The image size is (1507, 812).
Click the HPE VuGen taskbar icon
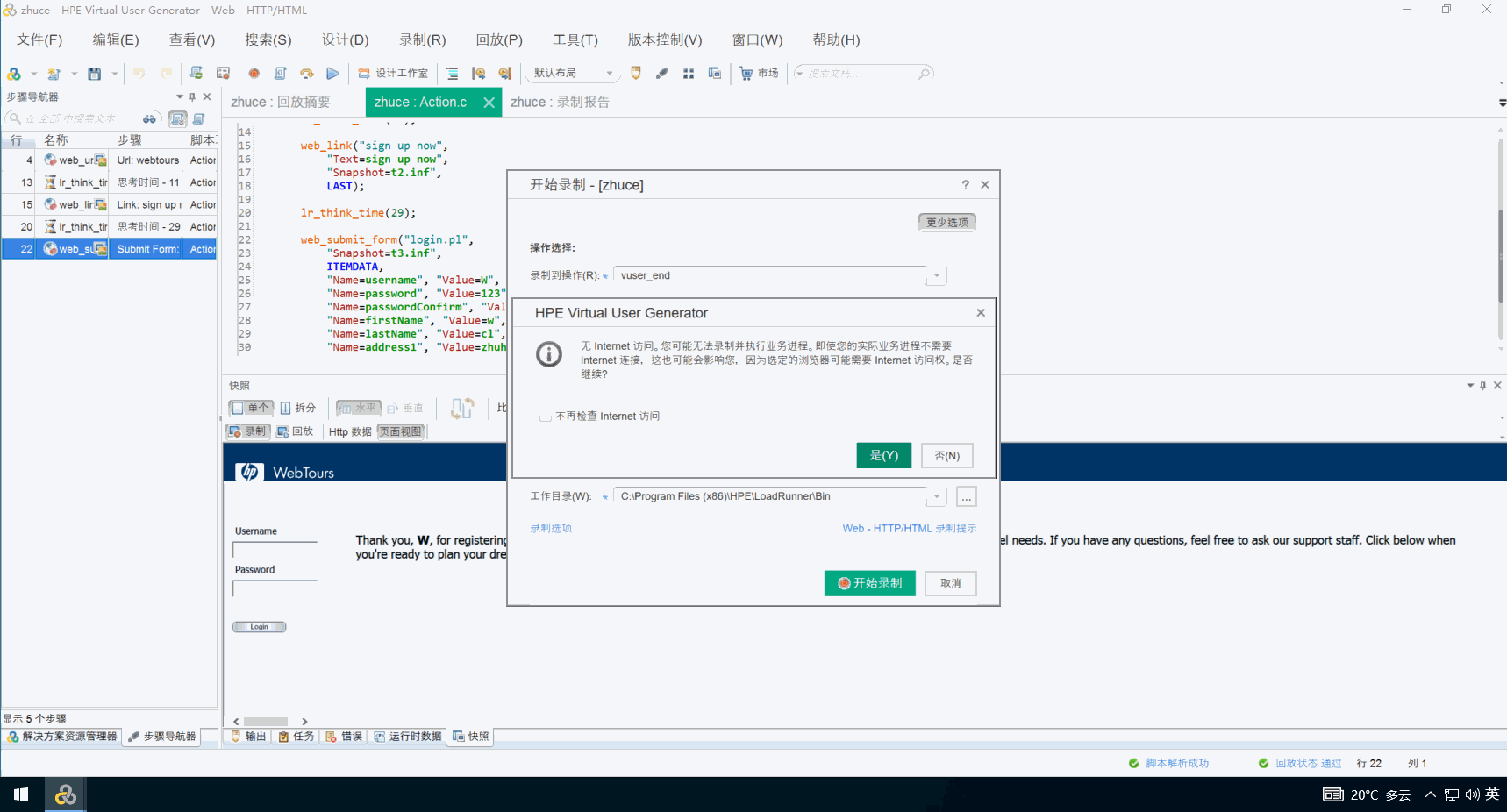[65, 794]
